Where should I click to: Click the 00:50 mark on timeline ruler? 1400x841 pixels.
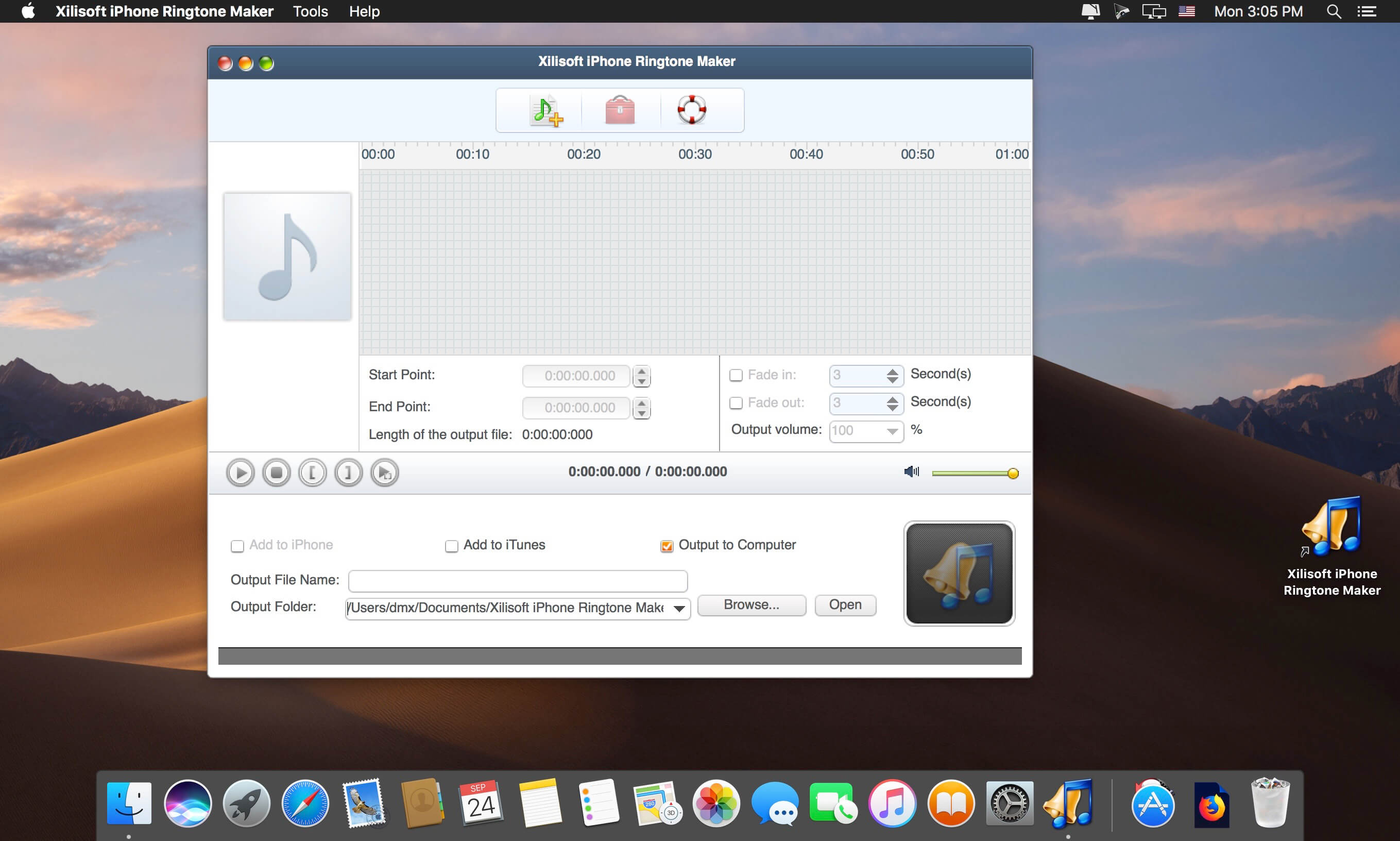coord(917,154)
